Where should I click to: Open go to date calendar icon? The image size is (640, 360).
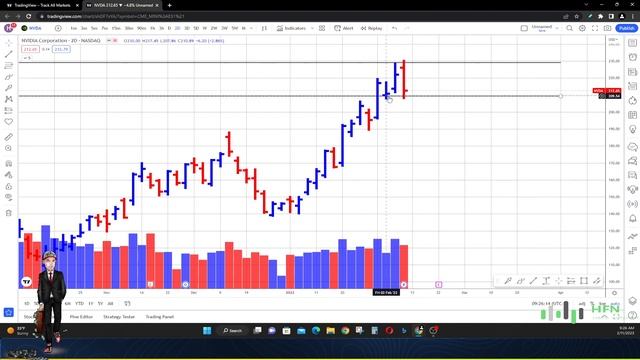(x=127, y=304)
